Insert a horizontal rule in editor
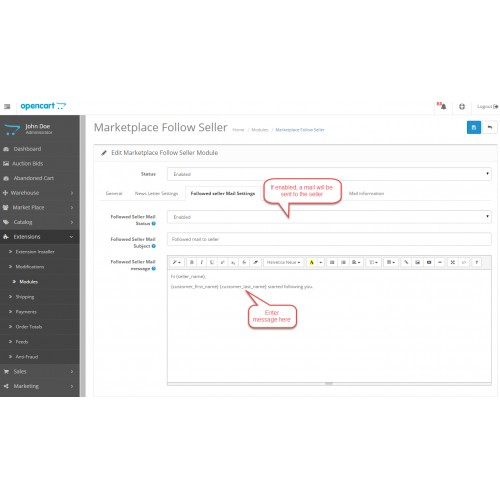500x500 pixels. (x=440, y=263)
